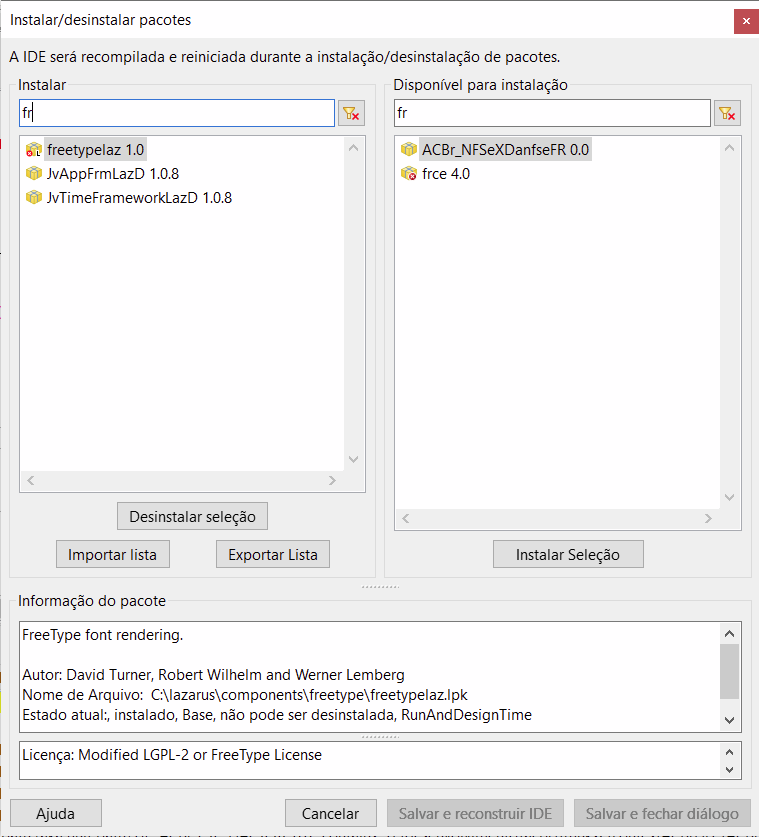Select JvAppFrmLazD 1.0.8 package
This screenshot has height=837, width=759.
tap(113, 174)
